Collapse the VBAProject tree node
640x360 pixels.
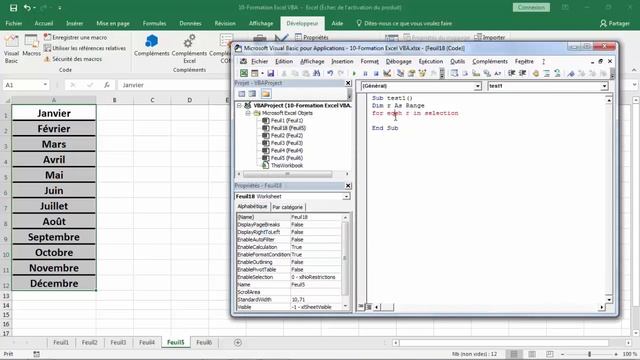click(240, 105)
